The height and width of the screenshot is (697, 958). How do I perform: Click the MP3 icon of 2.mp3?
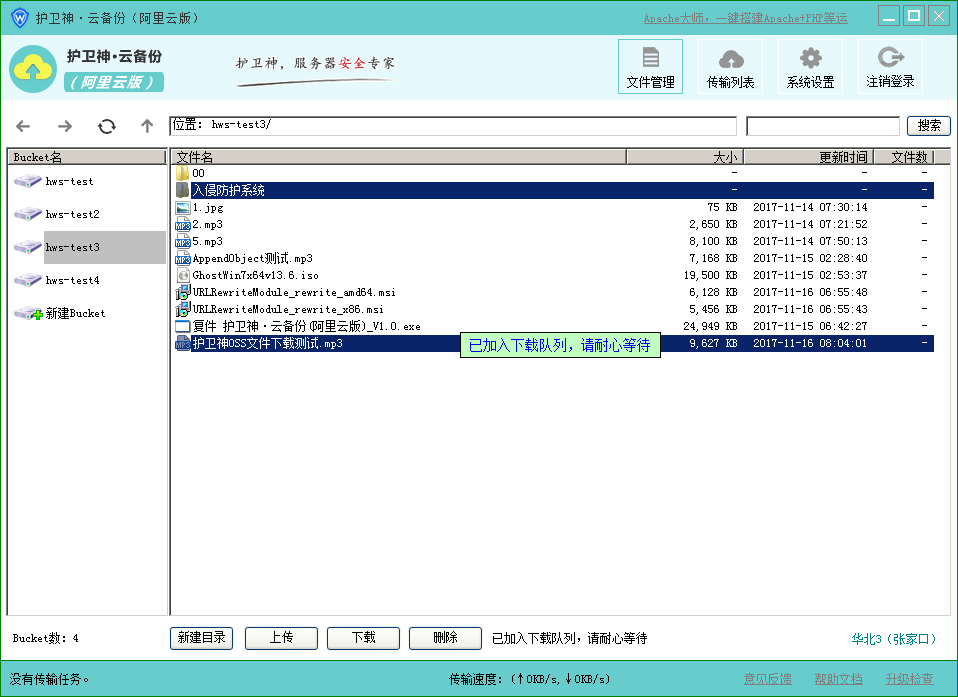pyautogui.click(x=182, y=225)
